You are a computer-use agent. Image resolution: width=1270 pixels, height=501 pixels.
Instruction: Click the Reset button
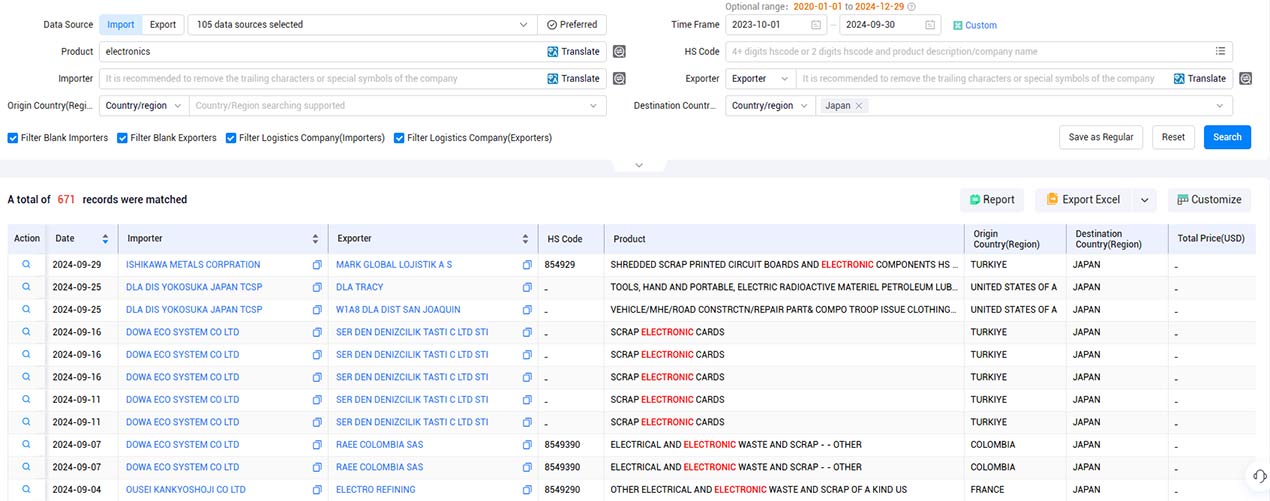pyautogui.click(x=1173, y=137)
